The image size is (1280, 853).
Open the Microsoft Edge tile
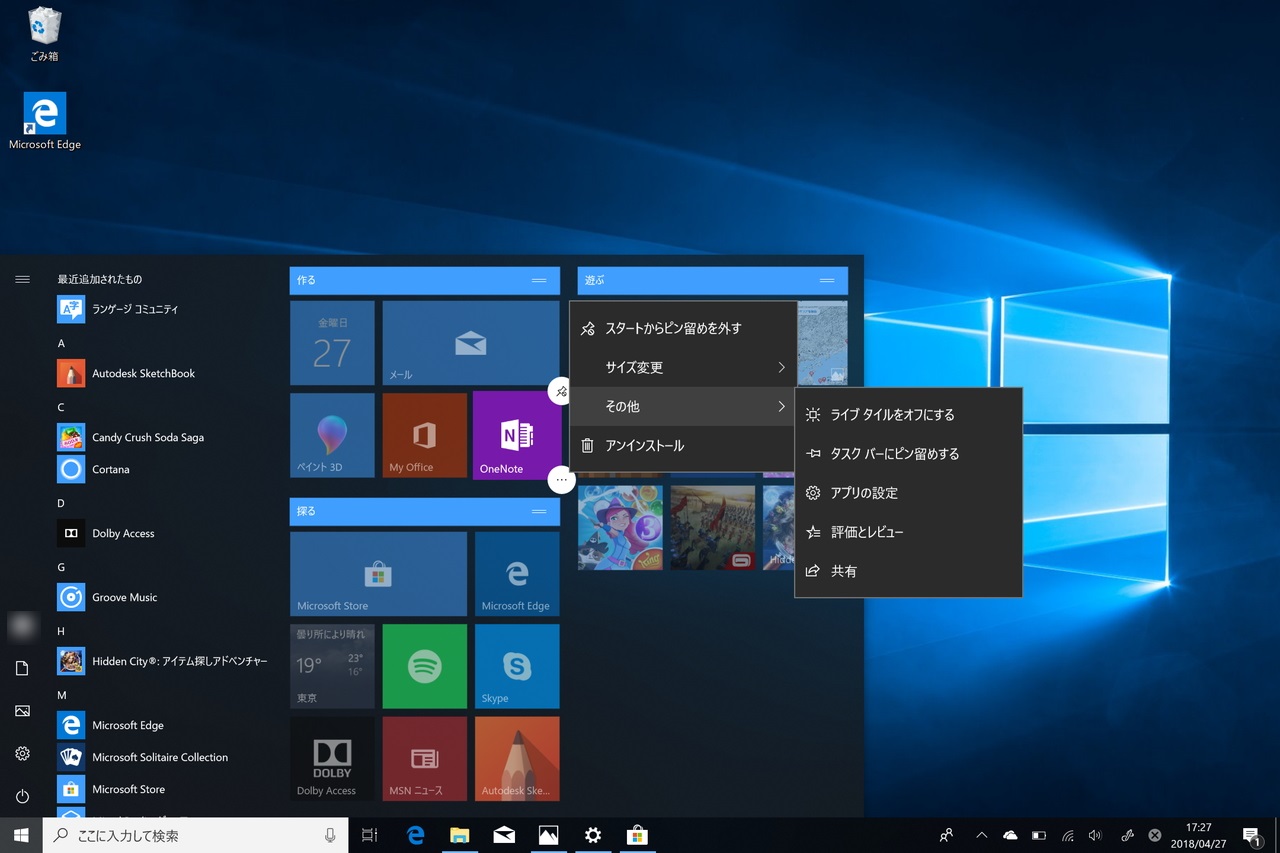(517, 574)
